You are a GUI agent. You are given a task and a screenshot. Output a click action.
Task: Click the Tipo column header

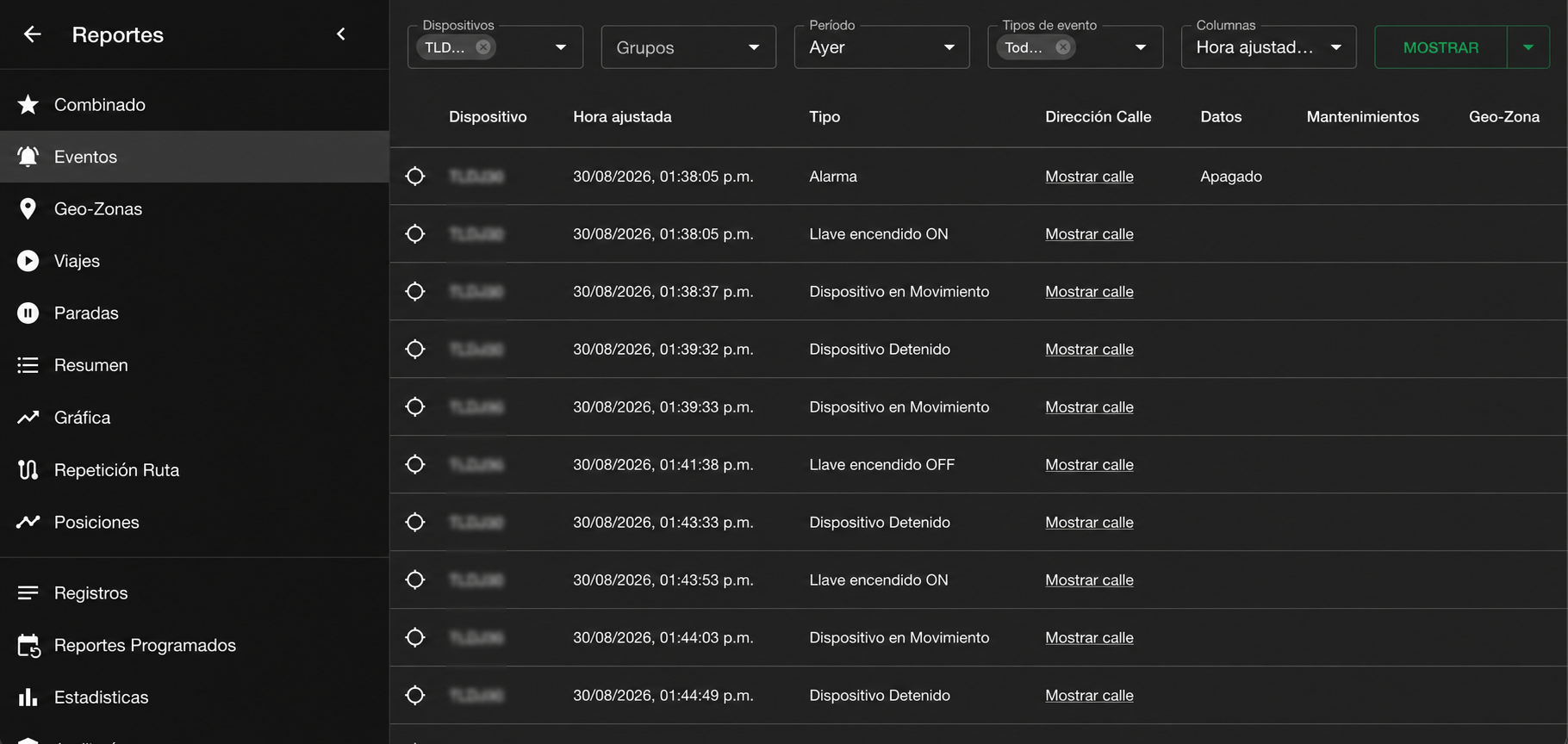[824, 117]
